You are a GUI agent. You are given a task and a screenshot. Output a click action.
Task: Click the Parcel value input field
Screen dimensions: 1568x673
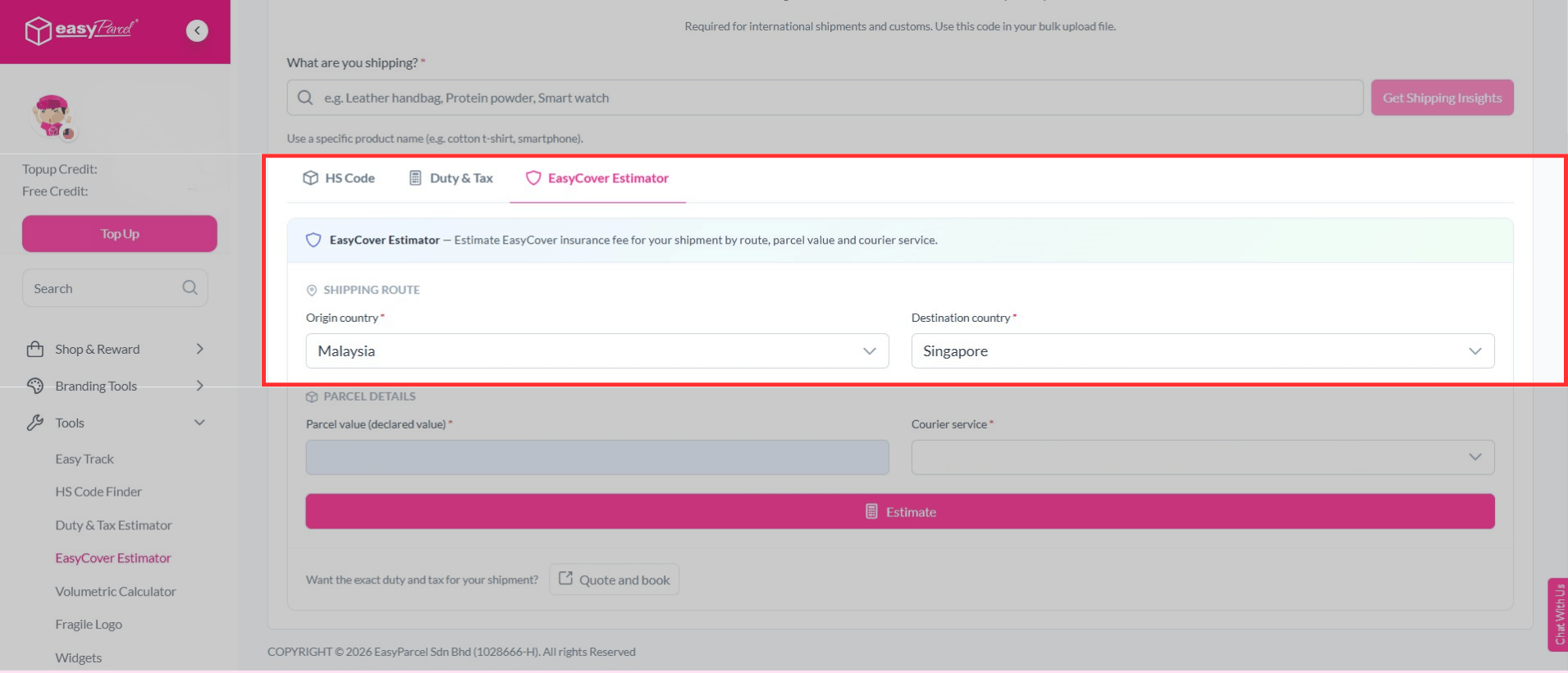click(597, 457)
